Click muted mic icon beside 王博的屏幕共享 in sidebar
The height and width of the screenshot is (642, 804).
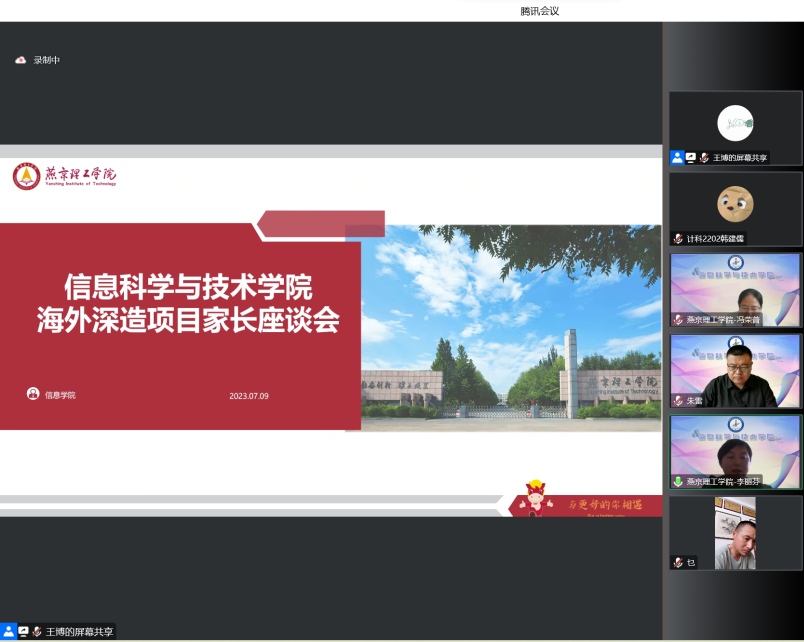pyautogui.click(x=704, y=158)
